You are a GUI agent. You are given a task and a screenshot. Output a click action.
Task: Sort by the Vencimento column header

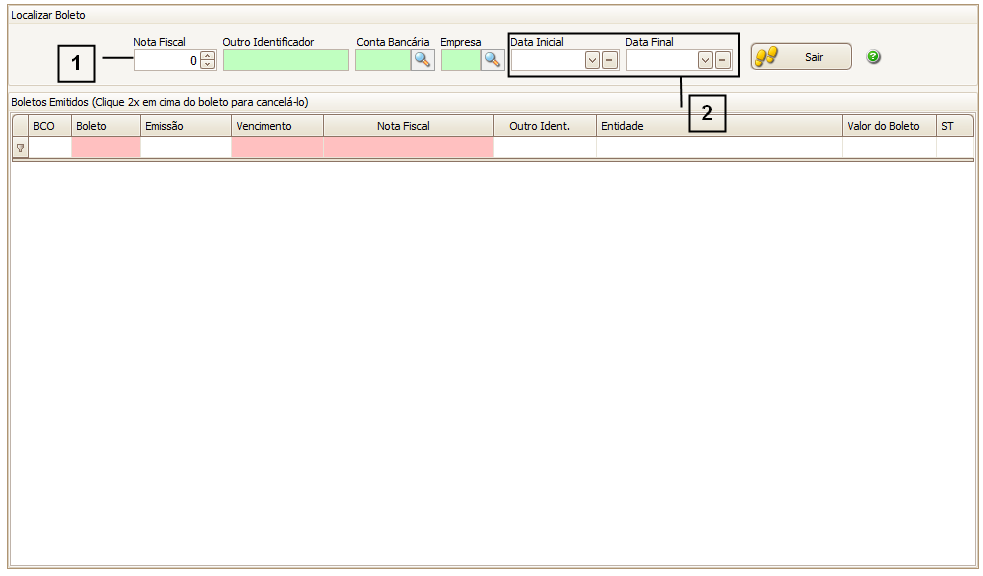point(277,126)
